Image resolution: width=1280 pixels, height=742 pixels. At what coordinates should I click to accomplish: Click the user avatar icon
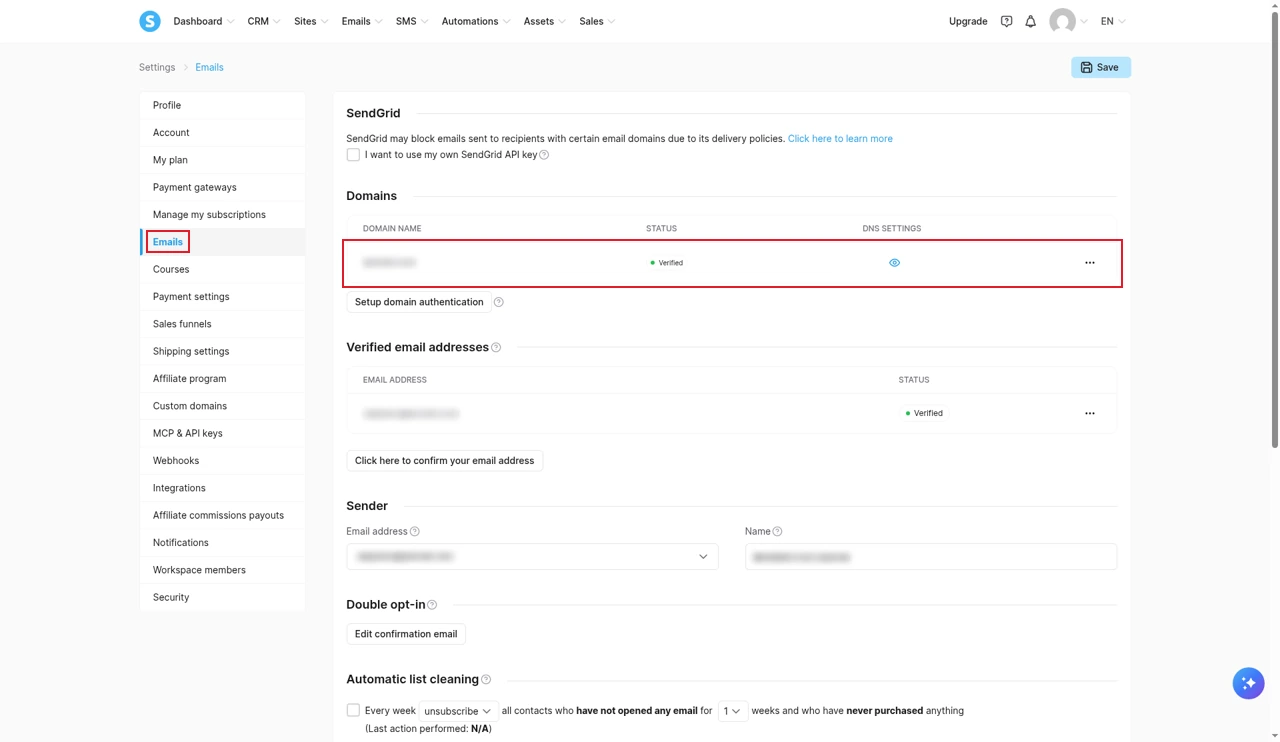(1062, 21)
